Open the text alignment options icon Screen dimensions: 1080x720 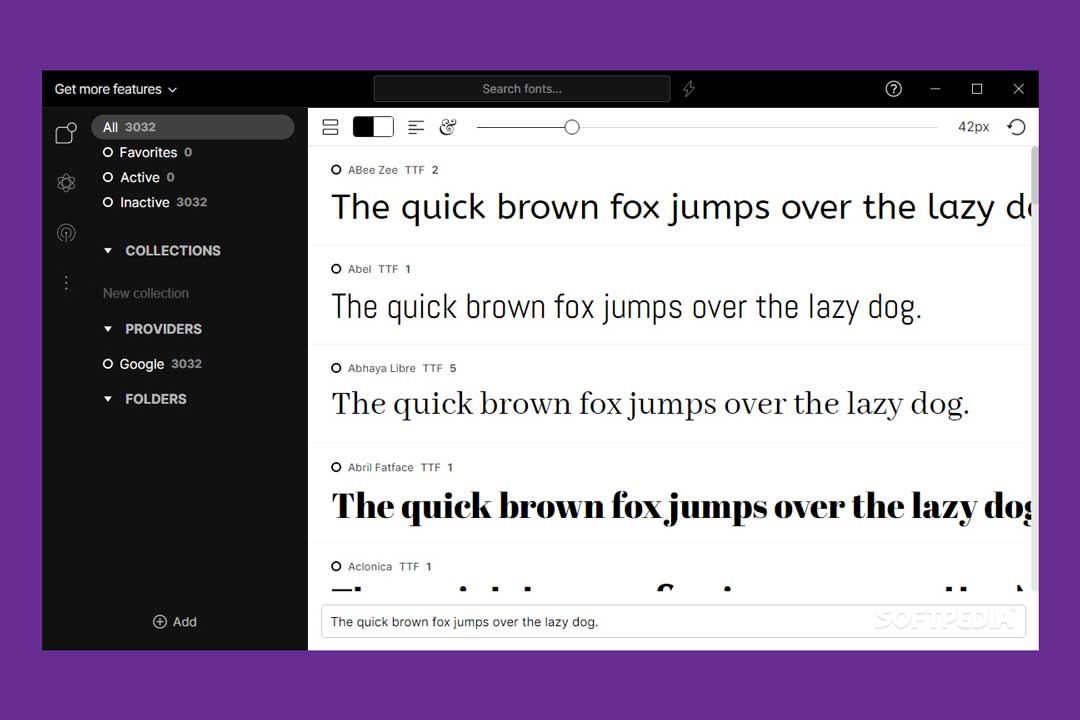(x=416, y=127)
